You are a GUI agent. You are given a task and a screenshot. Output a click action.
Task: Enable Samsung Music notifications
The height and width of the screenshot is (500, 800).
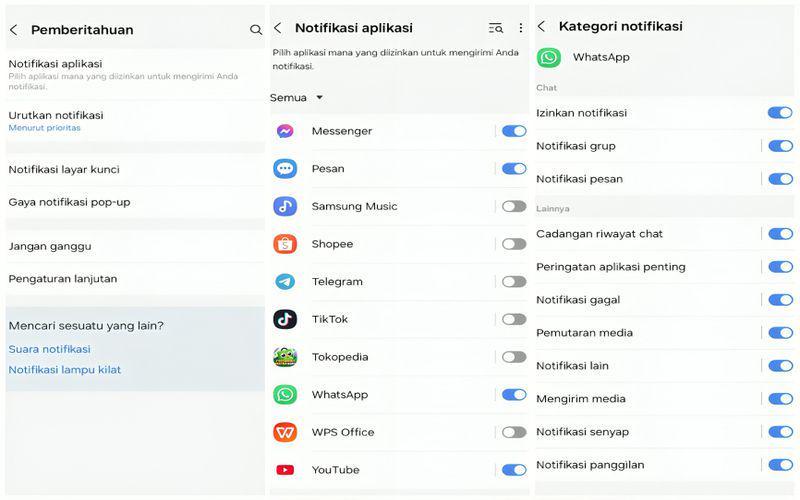[x=514, y=207]
